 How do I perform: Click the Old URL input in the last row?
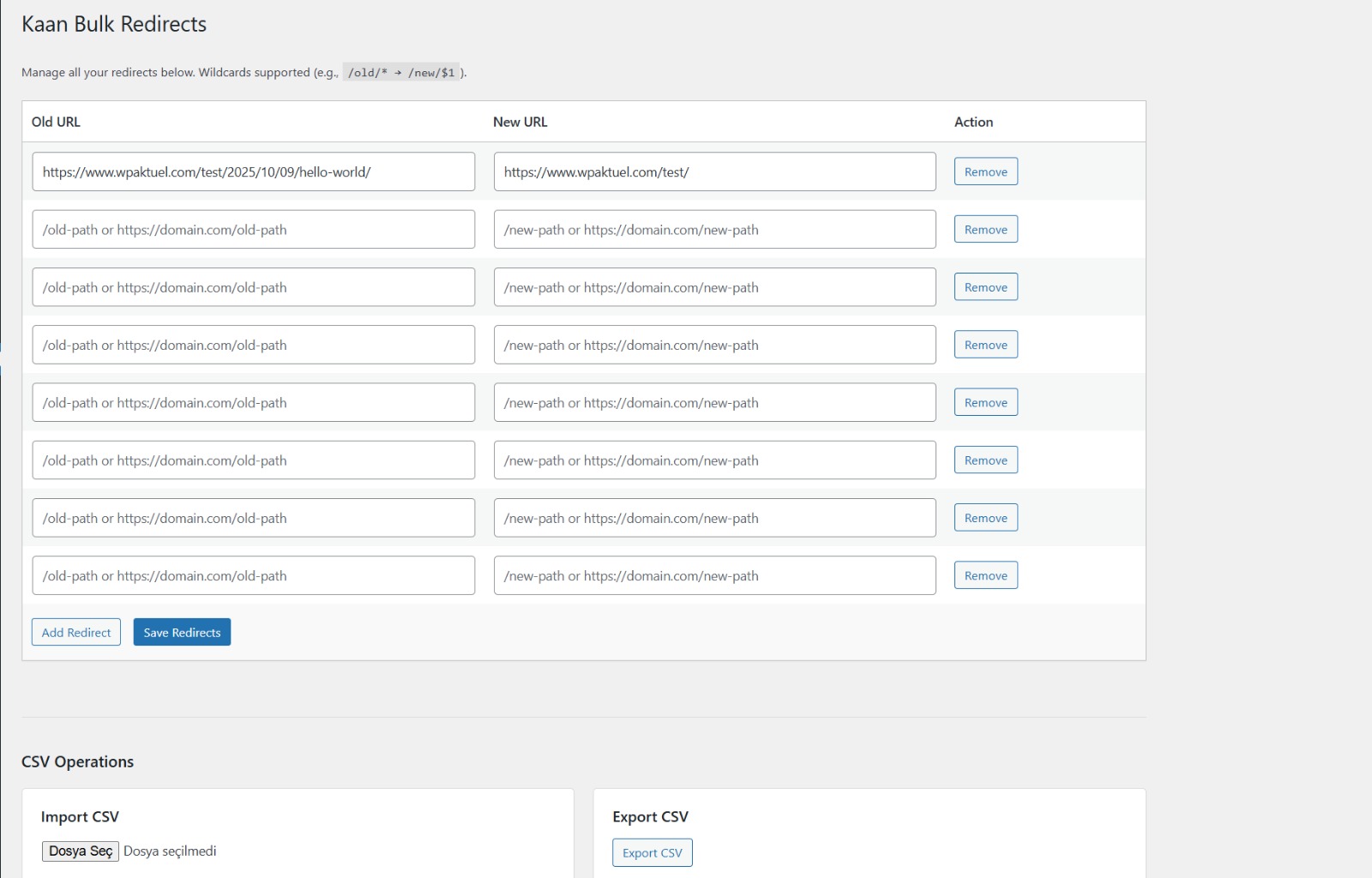[x=253, y=574]
